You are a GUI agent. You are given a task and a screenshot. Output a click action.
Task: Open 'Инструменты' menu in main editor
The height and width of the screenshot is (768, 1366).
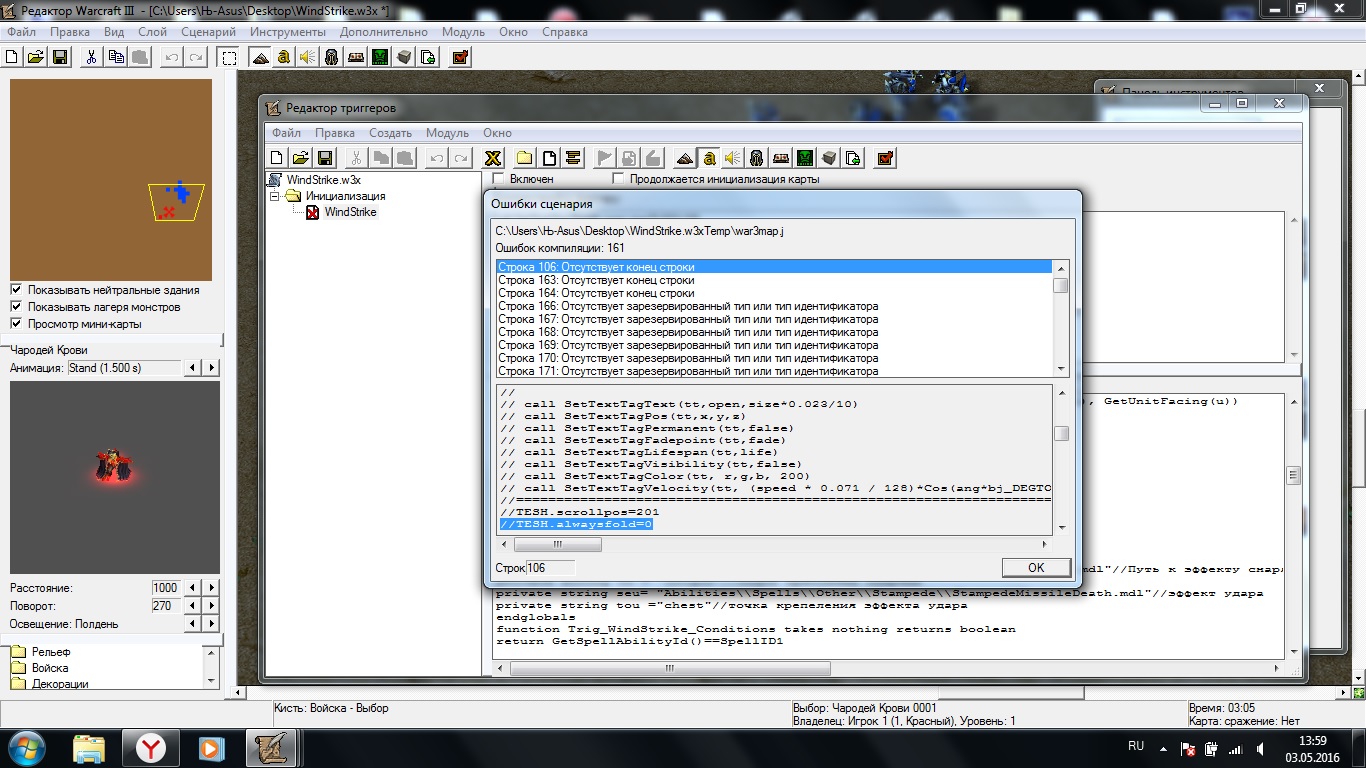(x=288, y=32)
